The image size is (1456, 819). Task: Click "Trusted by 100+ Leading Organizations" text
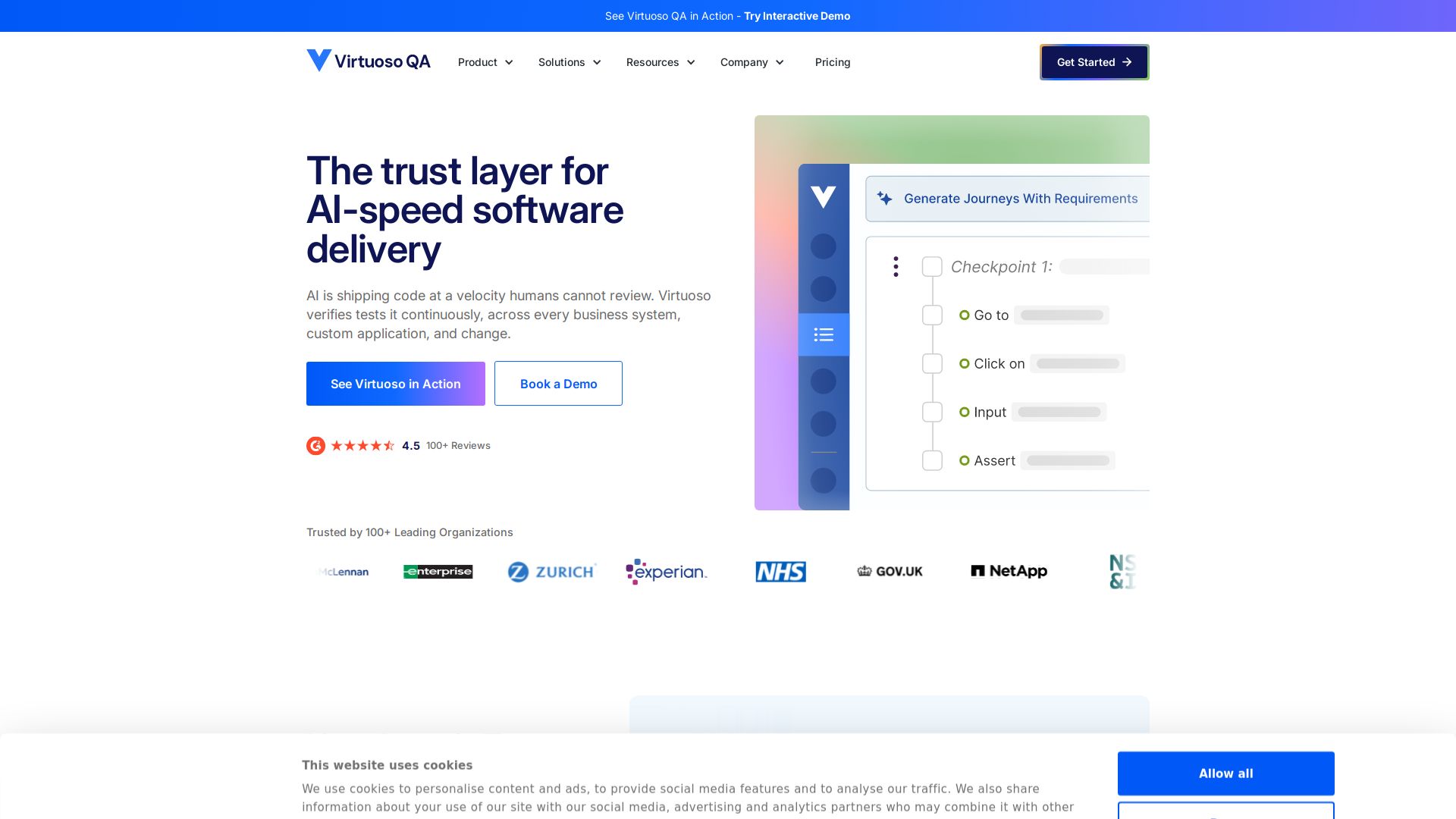click(409, 532)
